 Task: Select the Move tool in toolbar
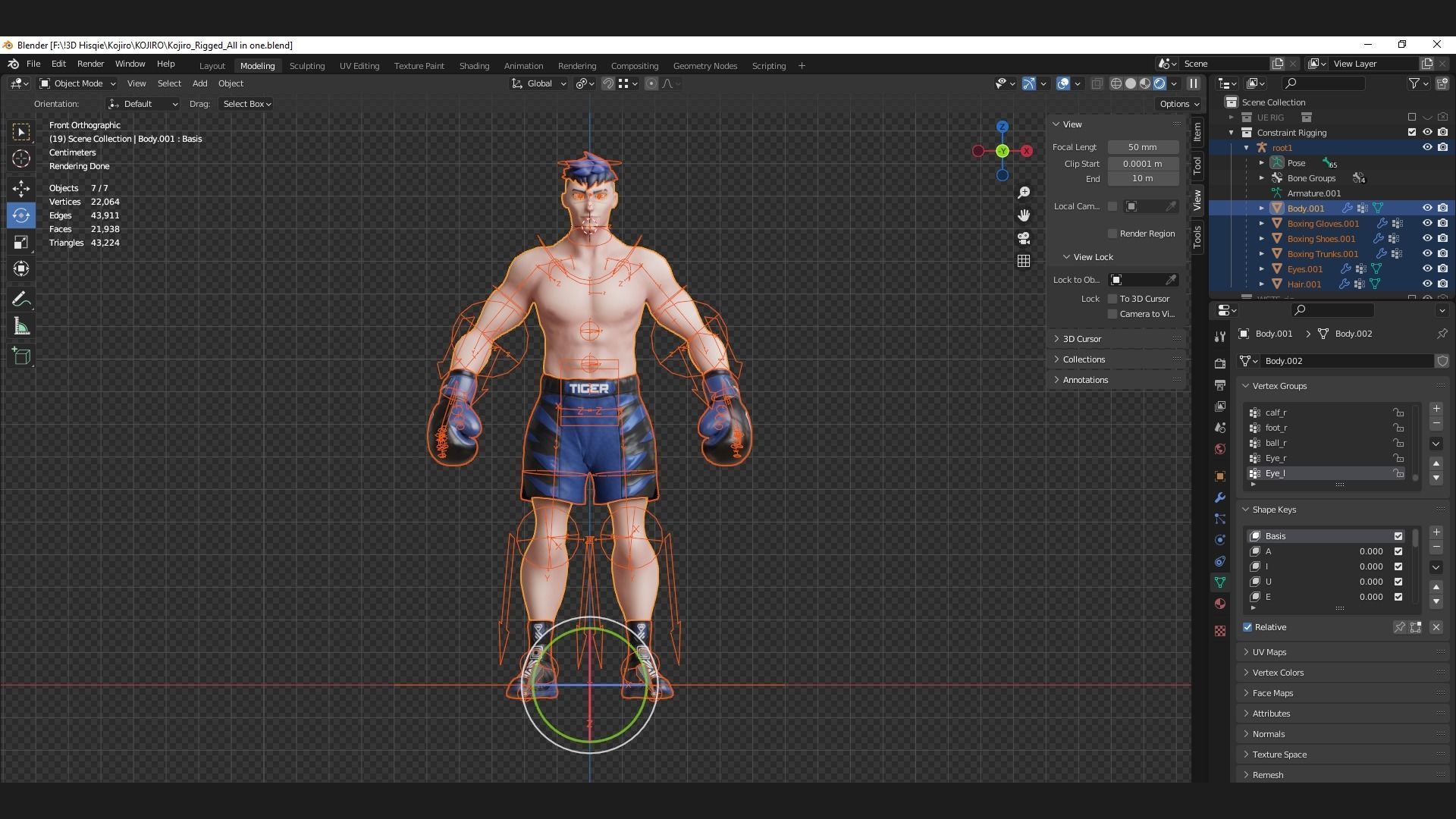tap(21, 188)
